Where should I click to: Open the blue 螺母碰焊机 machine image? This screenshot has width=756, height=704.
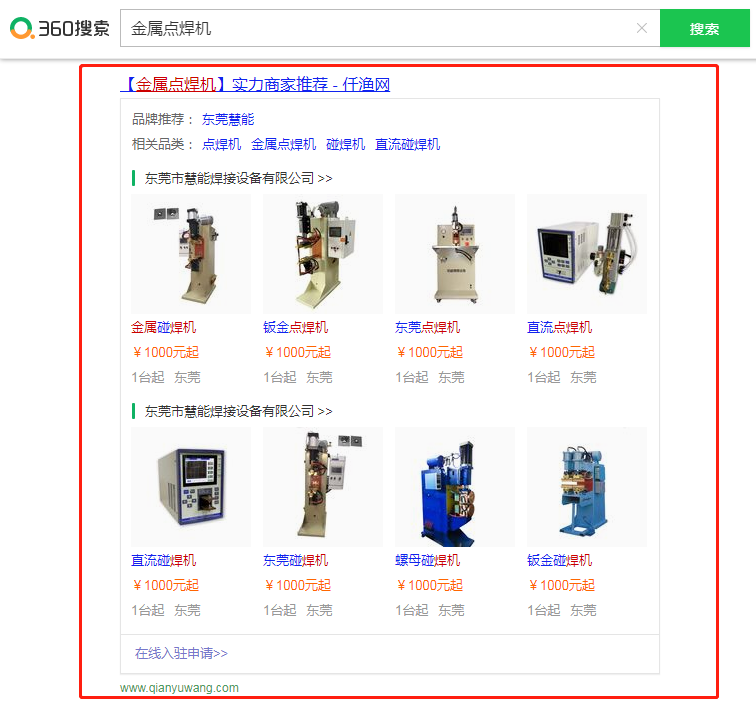pos(455,487)
